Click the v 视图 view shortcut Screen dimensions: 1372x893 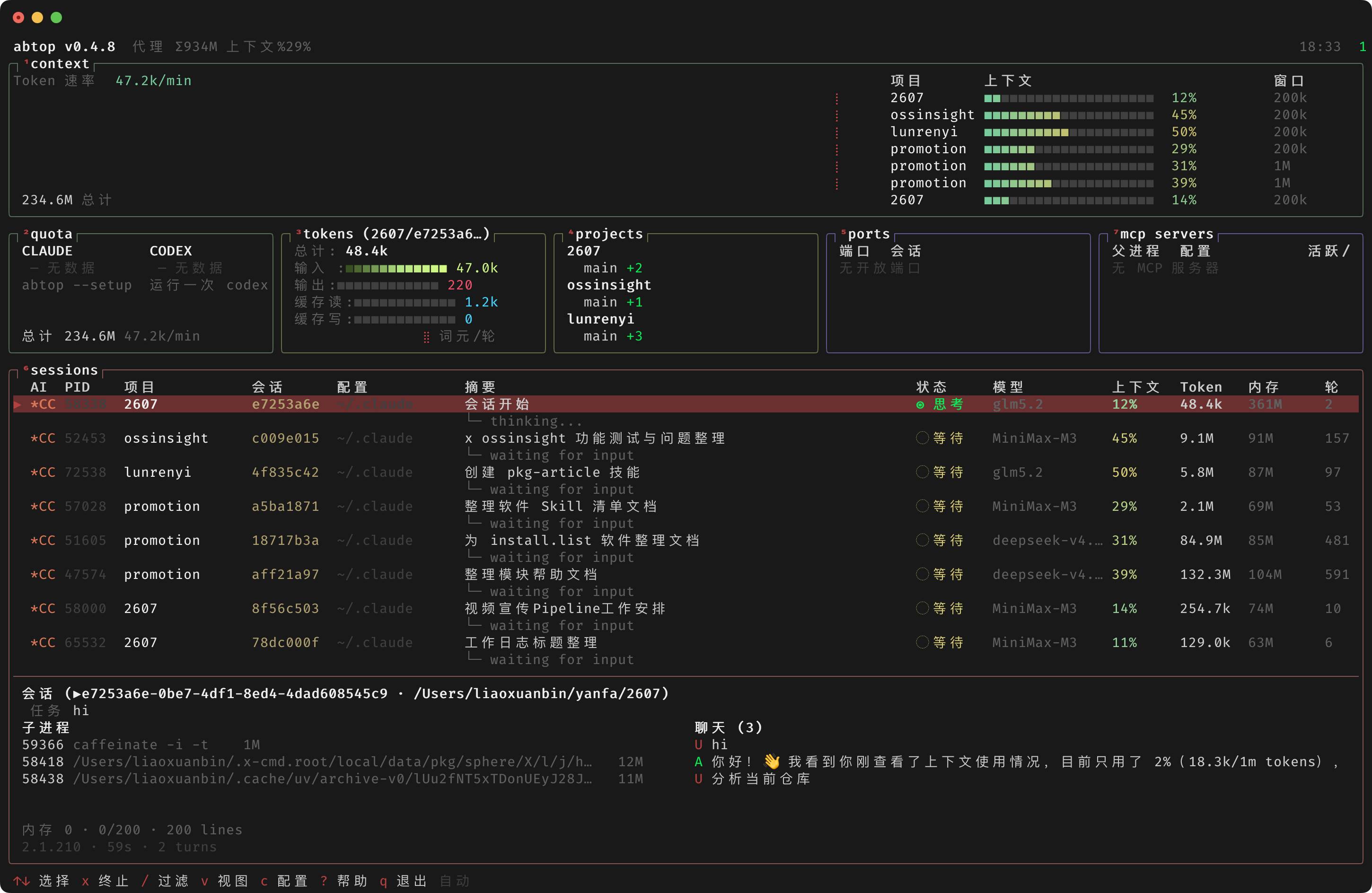point(225,881)
